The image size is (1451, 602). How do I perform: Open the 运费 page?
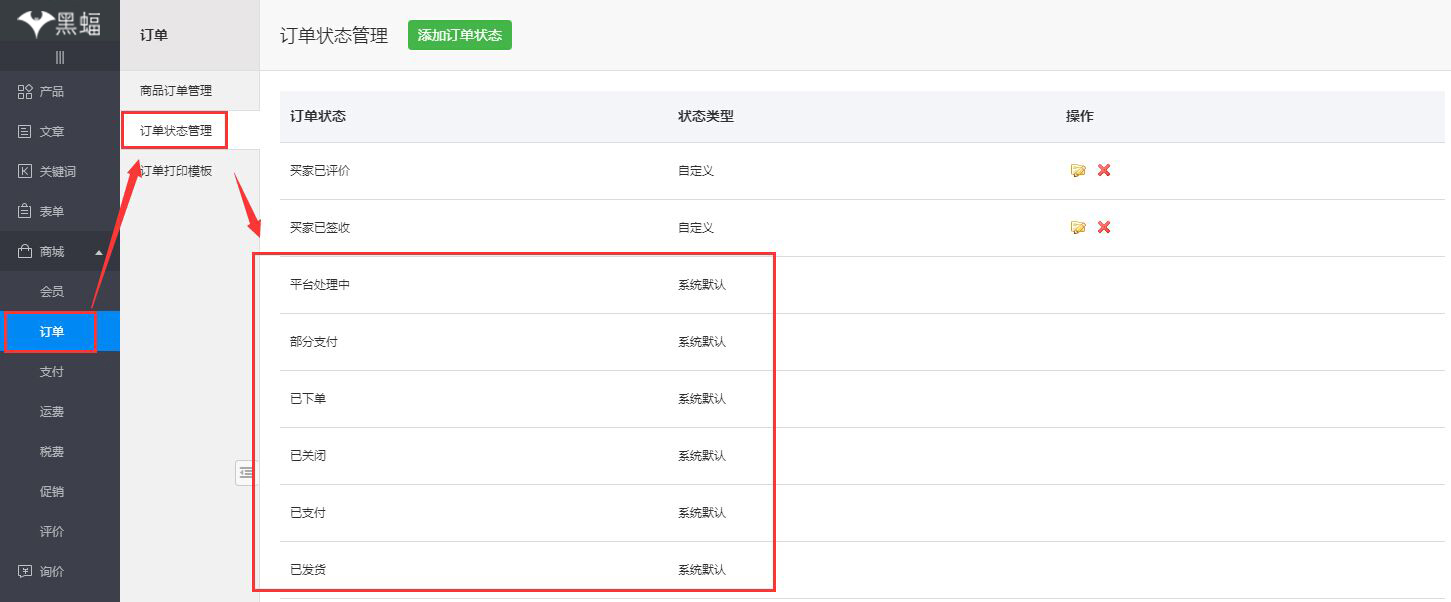click(x=52, y=412)
